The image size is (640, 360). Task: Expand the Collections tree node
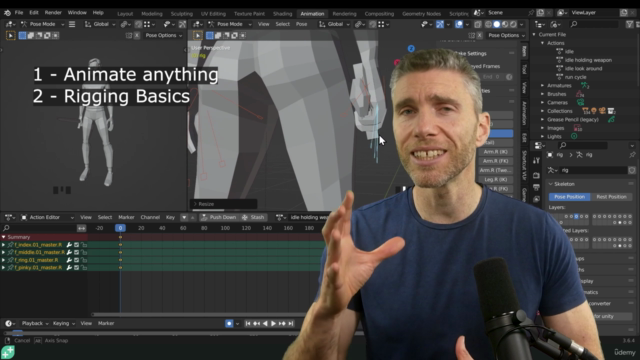543,111
